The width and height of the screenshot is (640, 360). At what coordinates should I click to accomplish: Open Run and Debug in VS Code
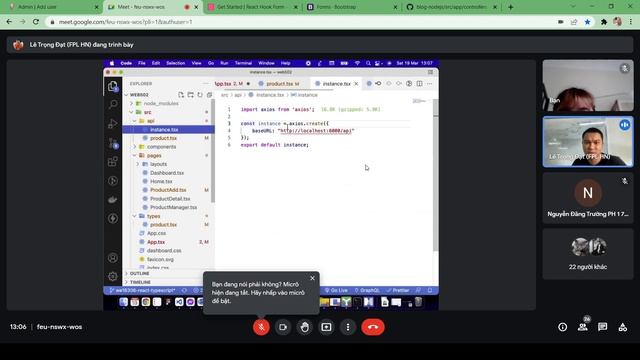(x=113, y=123)
